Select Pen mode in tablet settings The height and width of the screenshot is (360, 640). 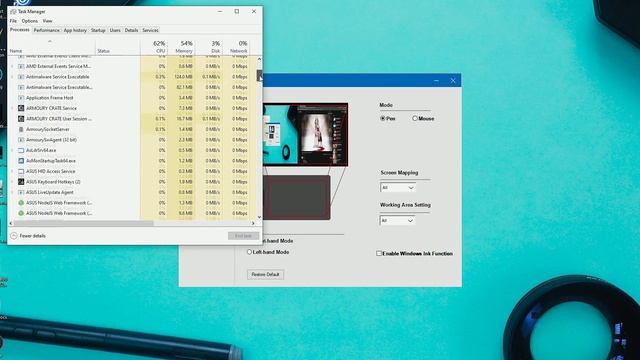pyautogui.click(x=383, y=118)
